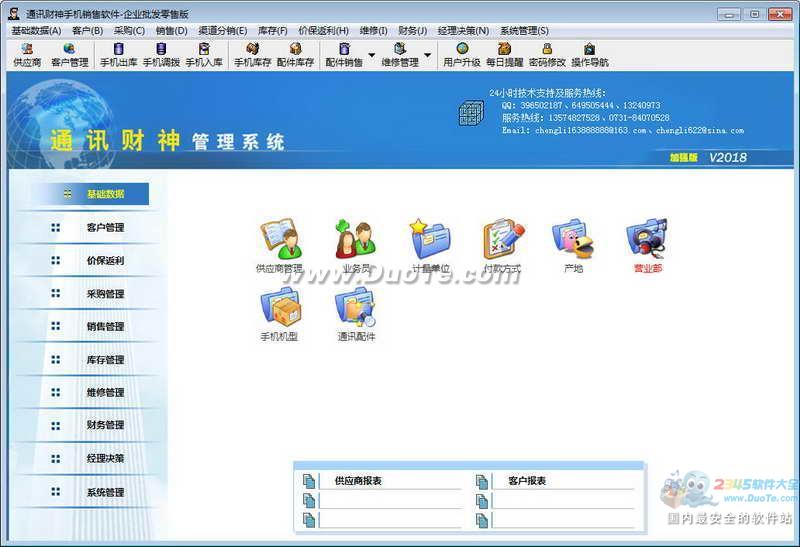Open the 系统管理(S) menu
Image resolution: width=800 pixels, height=547 pixels.
(x=524, y=31)
